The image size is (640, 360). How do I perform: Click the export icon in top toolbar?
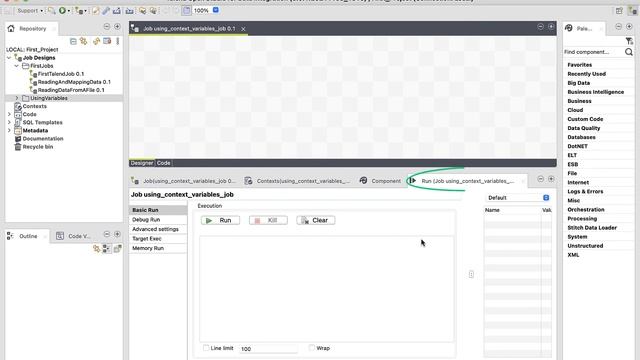click(116, 11)
